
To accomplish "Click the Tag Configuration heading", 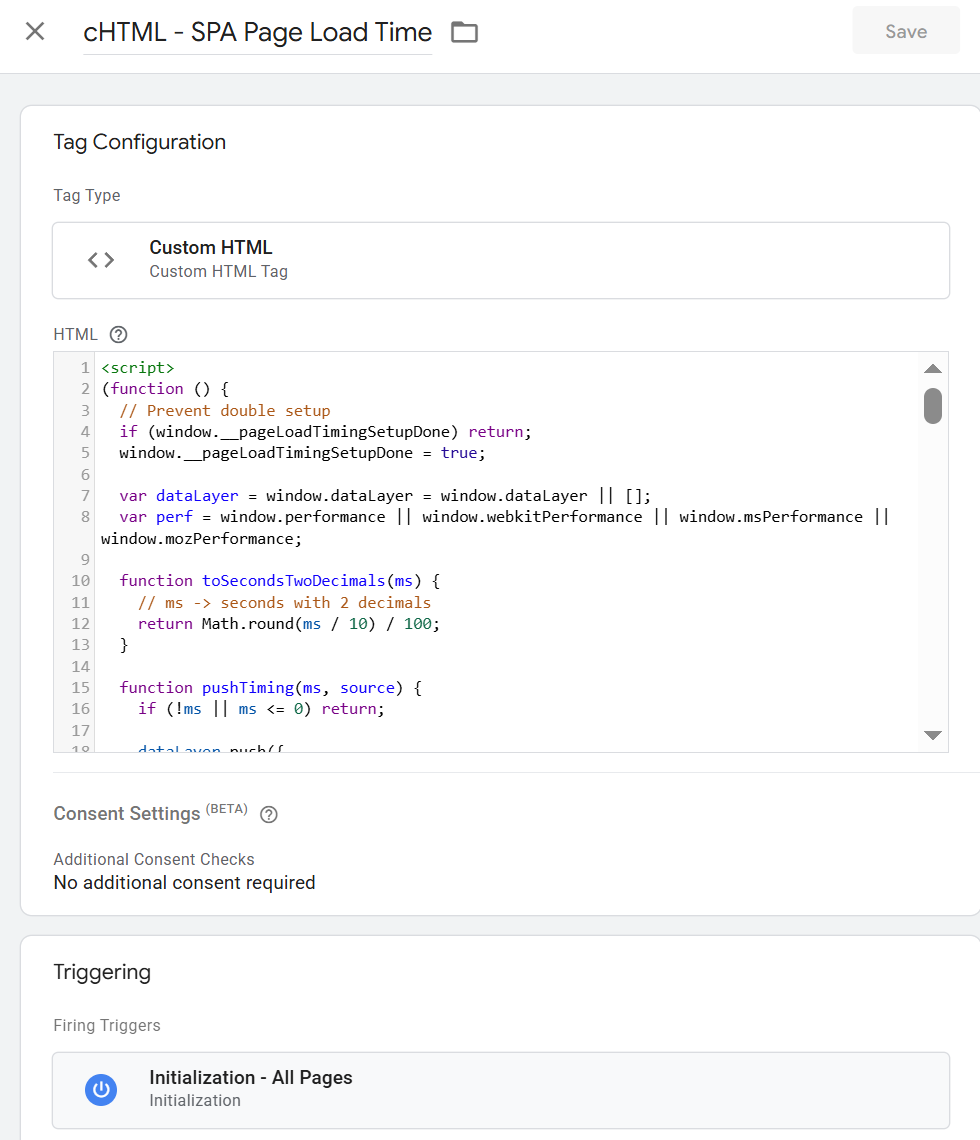I will (140, 142).
